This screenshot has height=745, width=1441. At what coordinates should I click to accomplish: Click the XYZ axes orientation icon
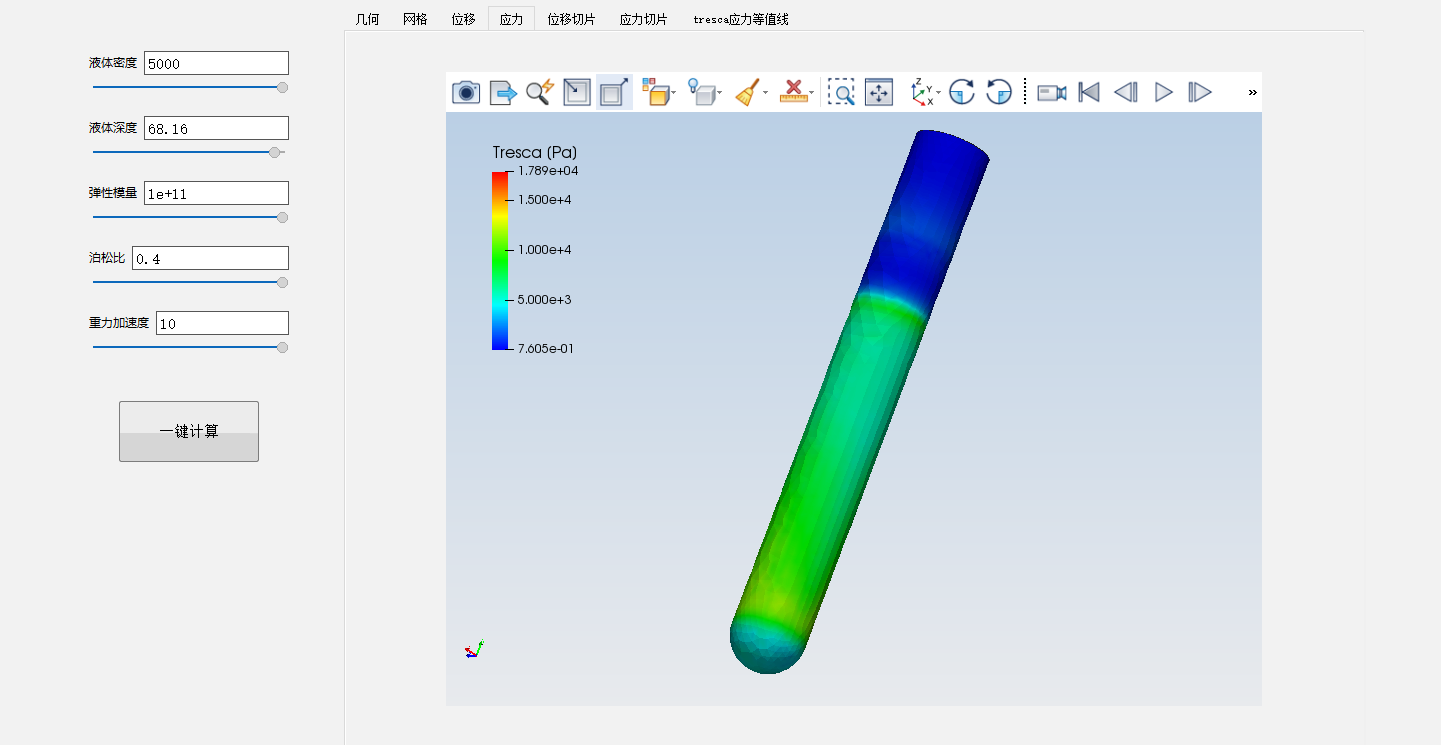point(922,92)
